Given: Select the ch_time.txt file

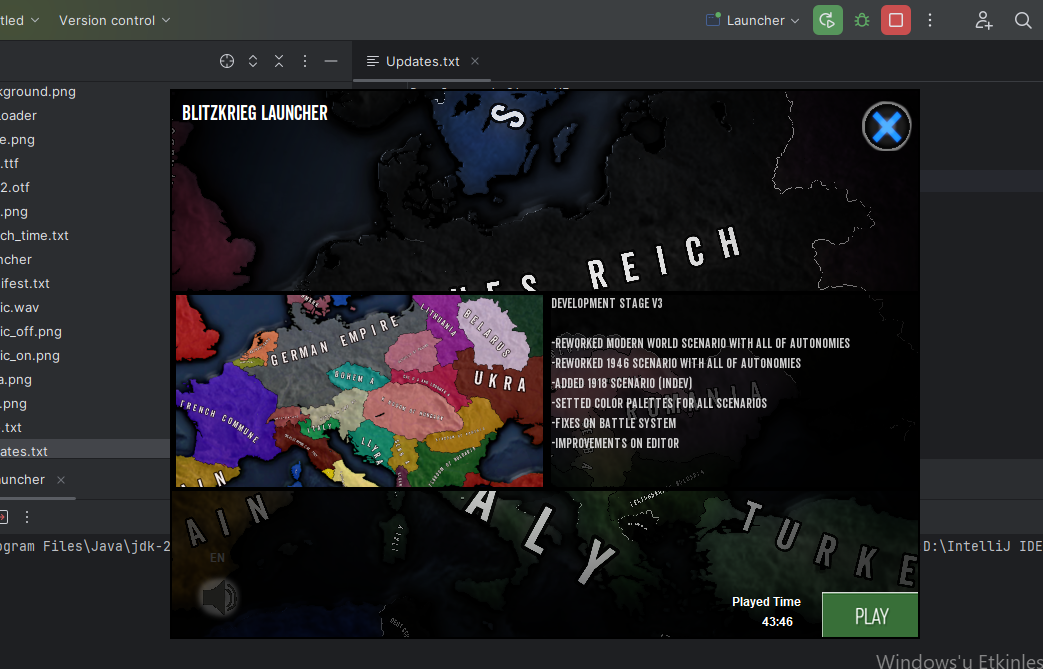Looking at the screenshot, I should coord(35,235).
